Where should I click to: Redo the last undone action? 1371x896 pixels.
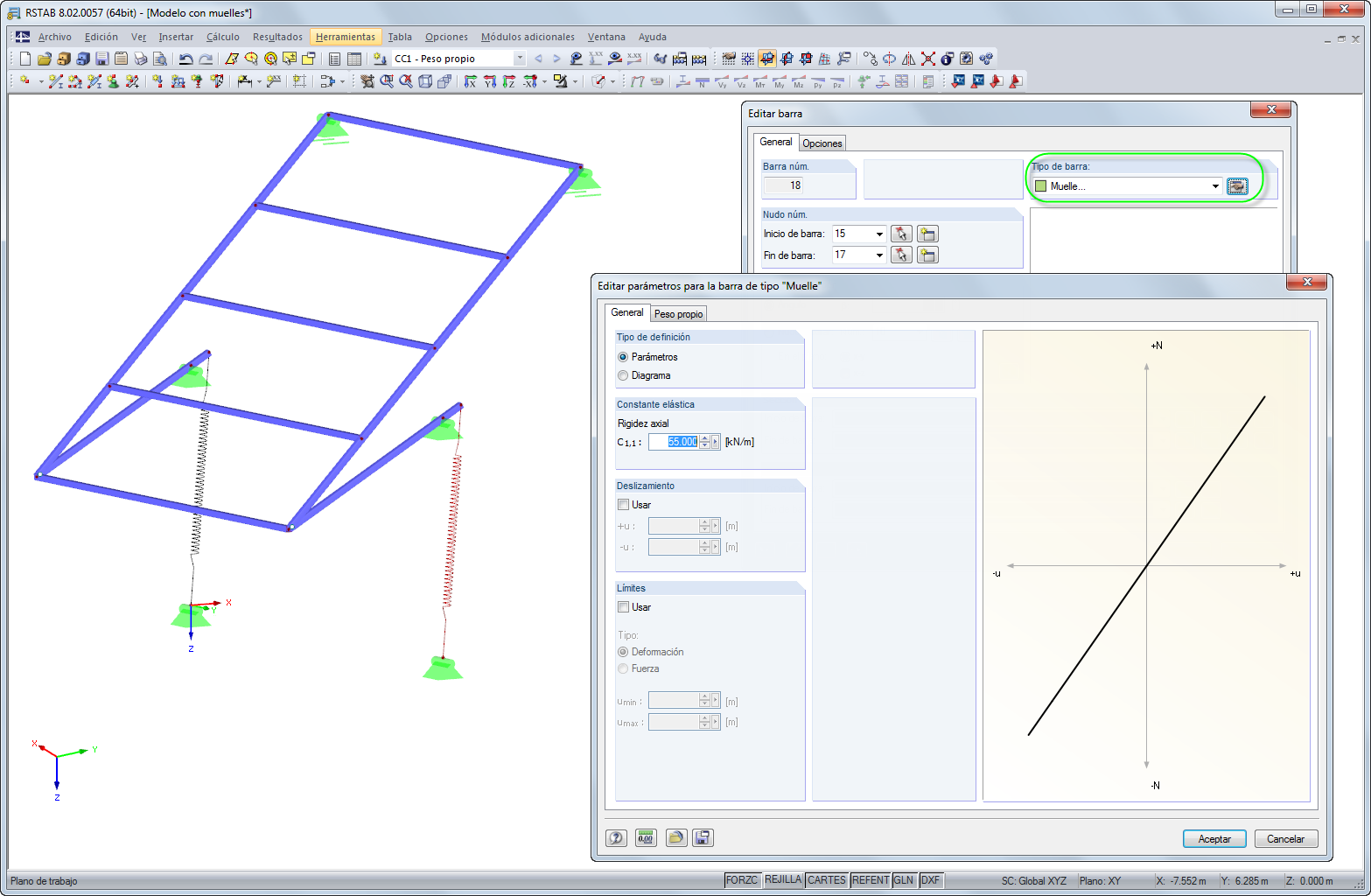click(206, 59)
